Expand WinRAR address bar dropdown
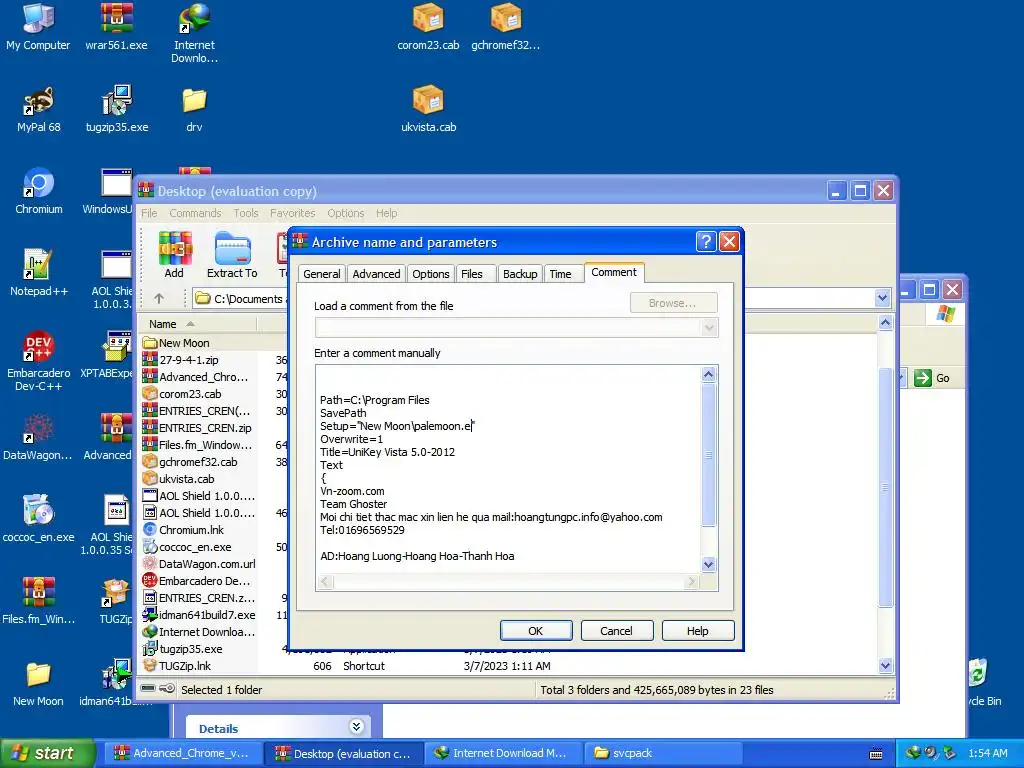The image size is (1024, 768). (x=882, y=298)
